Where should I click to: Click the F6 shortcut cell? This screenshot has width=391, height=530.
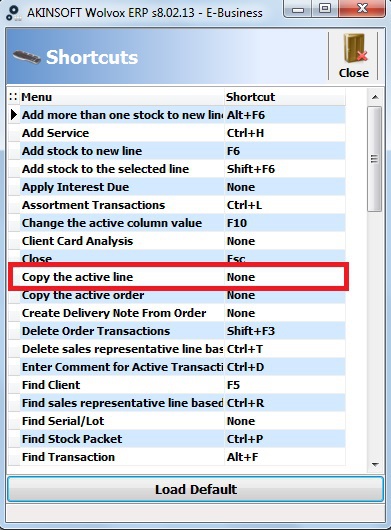[285, 151]
